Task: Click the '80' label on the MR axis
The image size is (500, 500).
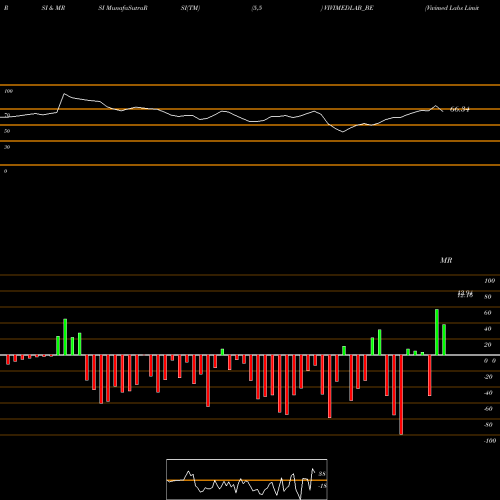Action: [x=488, y=297]
